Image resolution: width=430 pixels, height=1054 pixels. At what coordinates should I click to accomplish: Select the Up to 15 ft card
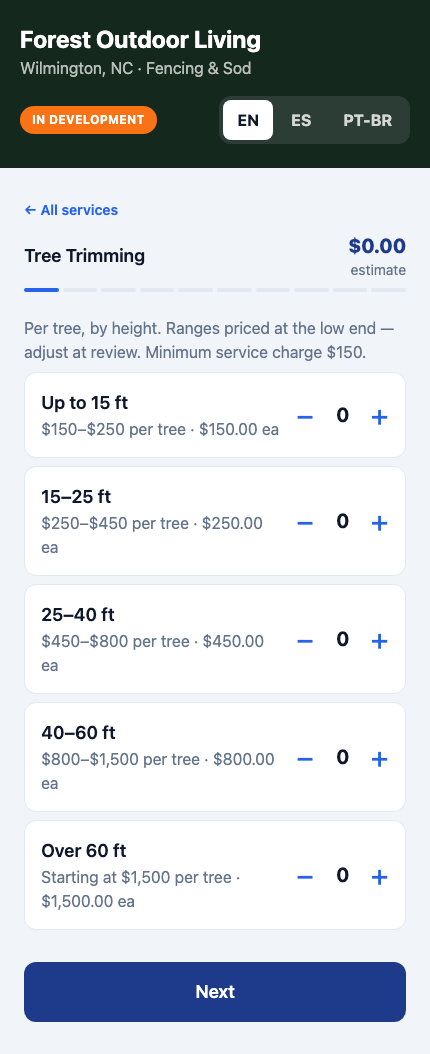click(215, 415)
